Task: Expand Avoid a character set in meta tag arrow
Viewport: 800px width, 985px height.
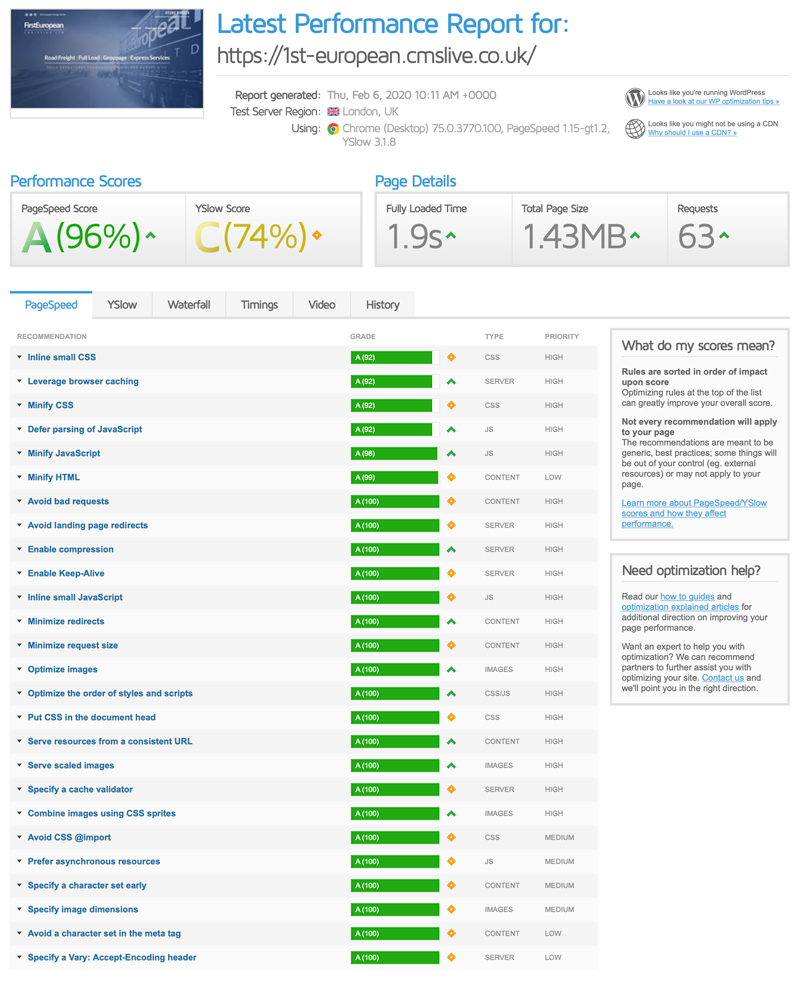Action: point(19,933)
